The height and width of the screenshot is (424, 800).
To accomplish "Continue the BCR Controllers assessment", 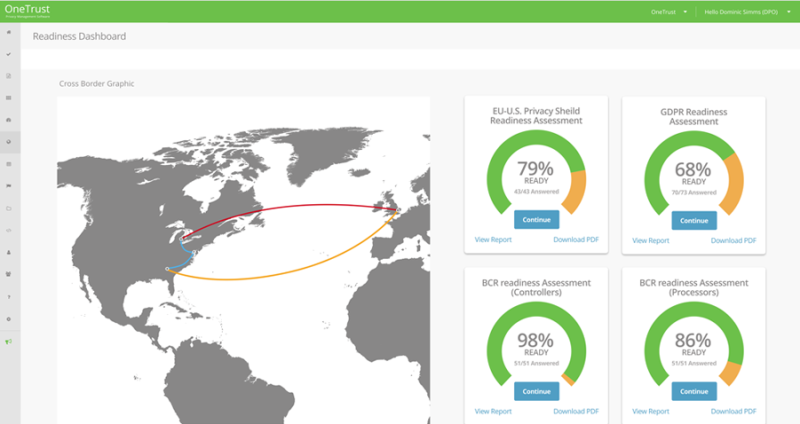I will [x=536, y=391].
